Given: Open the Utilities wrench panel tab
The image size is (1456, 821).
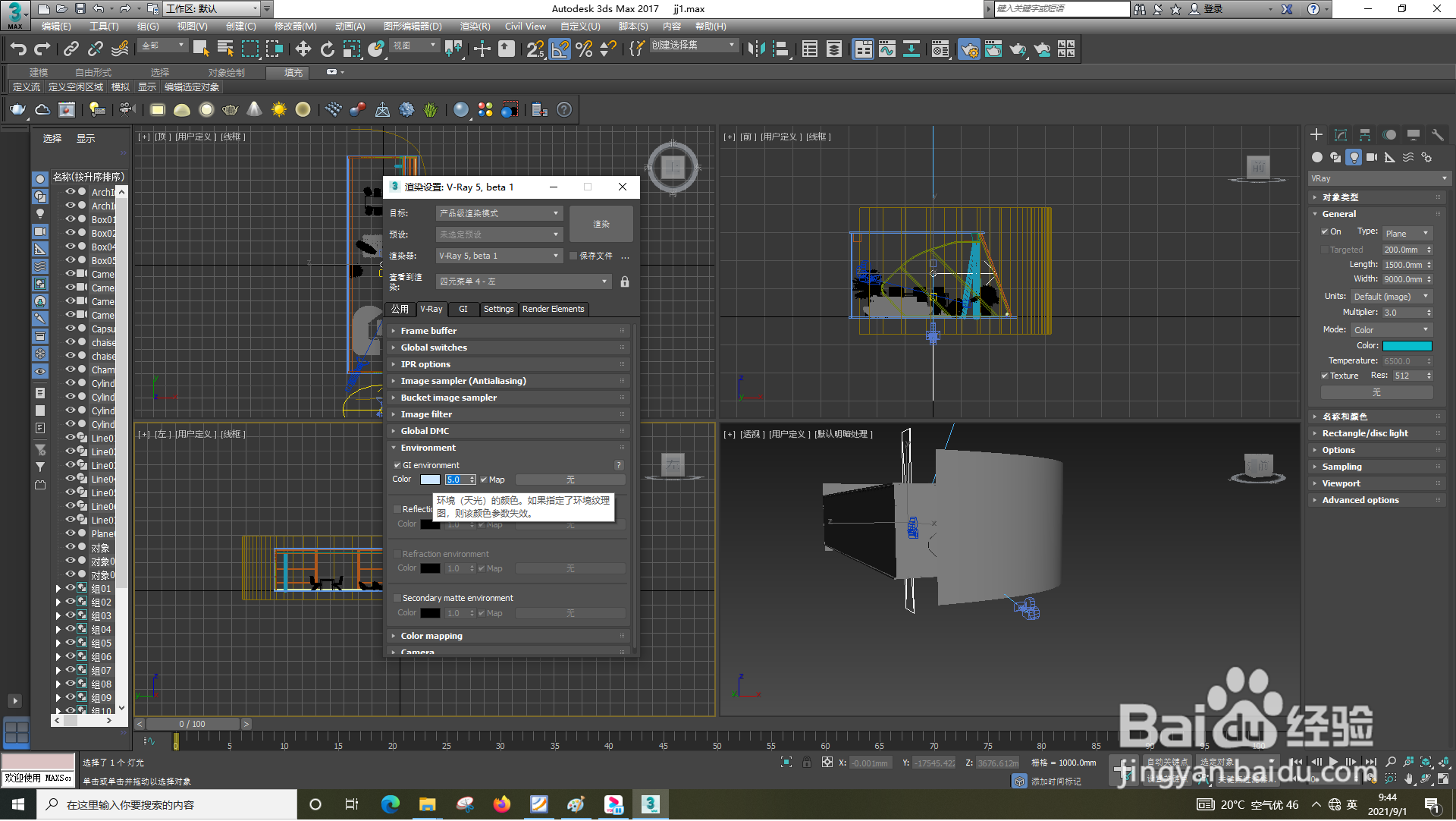Looking at the screenshot, I should coord(1438,134).
